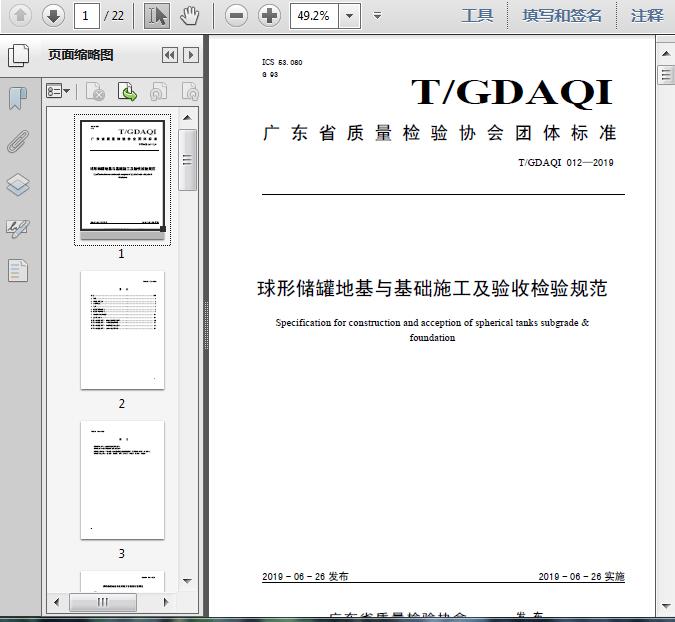Screen dimensions: 675x622
Task: Click the 页面缩略图 panel title
Action: pyautogui.click(x=81, y=55)
